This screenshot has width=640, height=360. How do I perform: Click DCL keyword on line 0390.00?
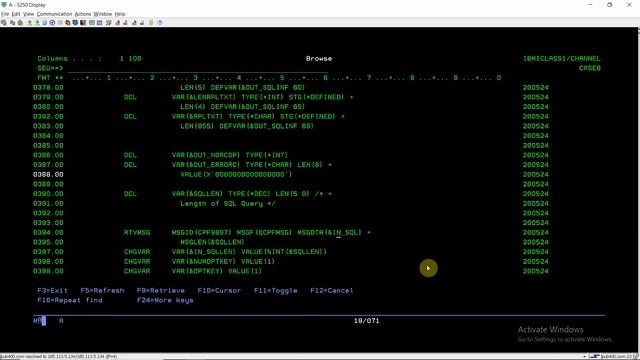pos(130,194)
